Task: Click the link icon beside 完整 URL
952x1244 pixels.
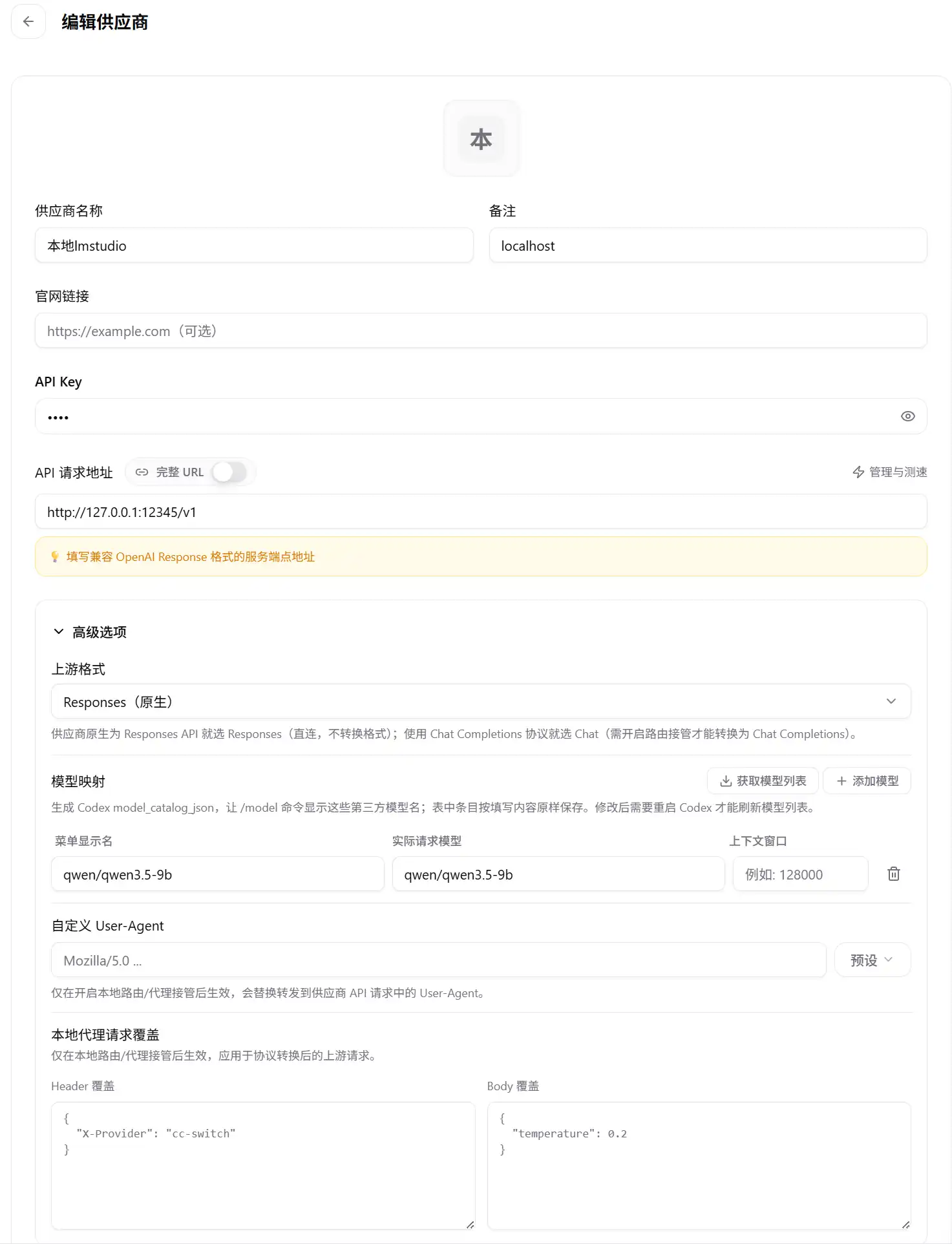Action: click(142, 472)
